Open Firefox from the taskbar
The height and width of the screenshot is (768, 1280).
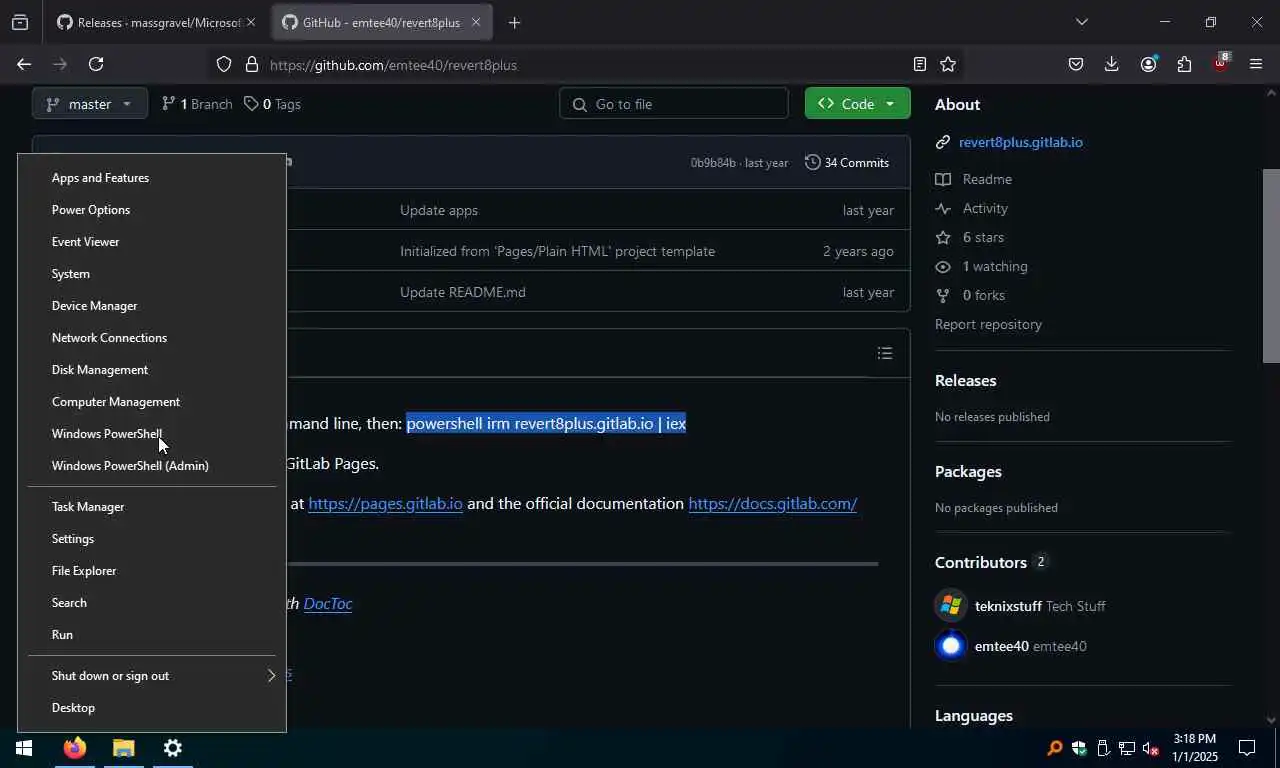coord(74,748)
